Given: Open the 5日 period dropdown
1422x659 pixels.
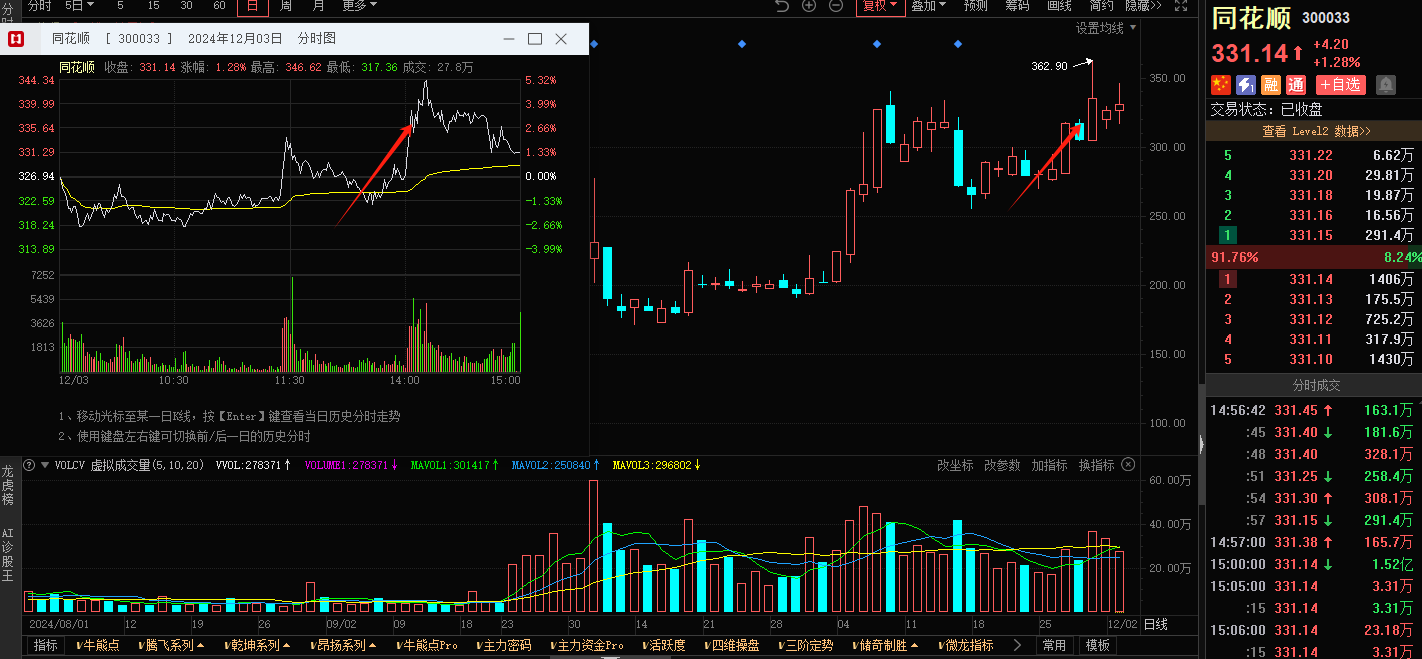Looking at the screenshot, I should coord(79,6).
